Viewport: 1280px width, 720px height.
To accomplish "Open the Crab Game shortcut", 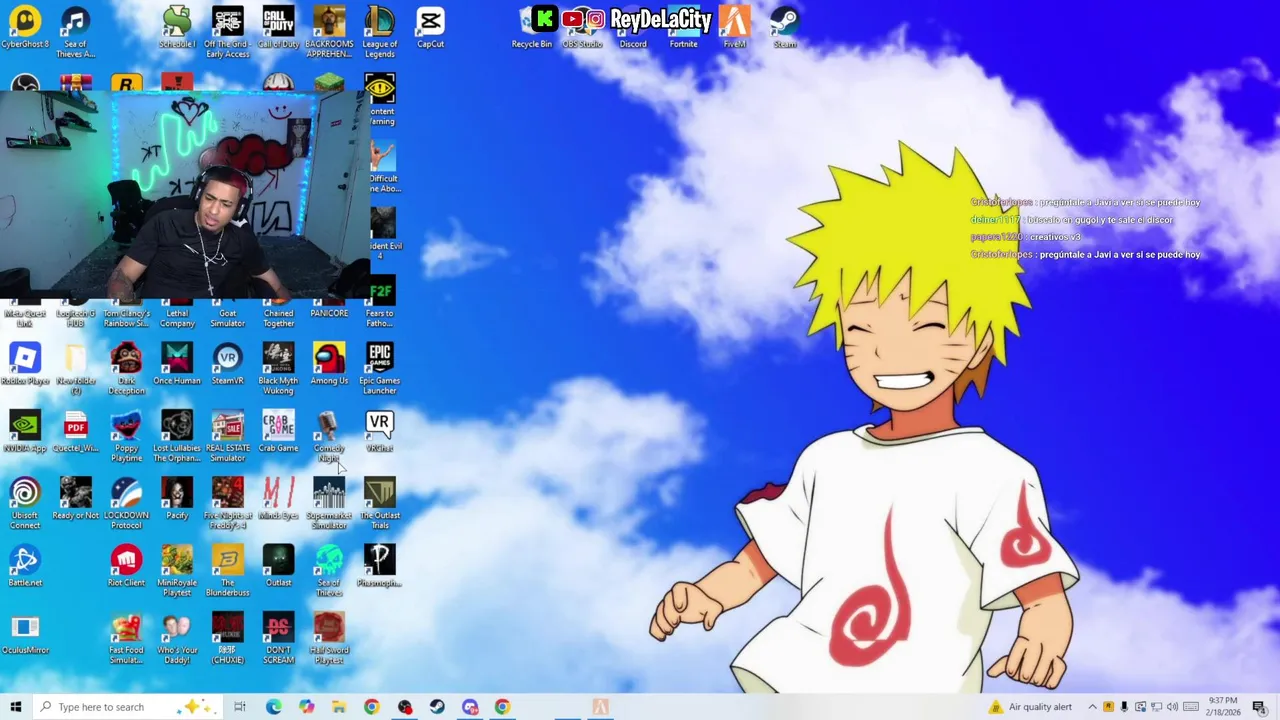I will point(278,431).
